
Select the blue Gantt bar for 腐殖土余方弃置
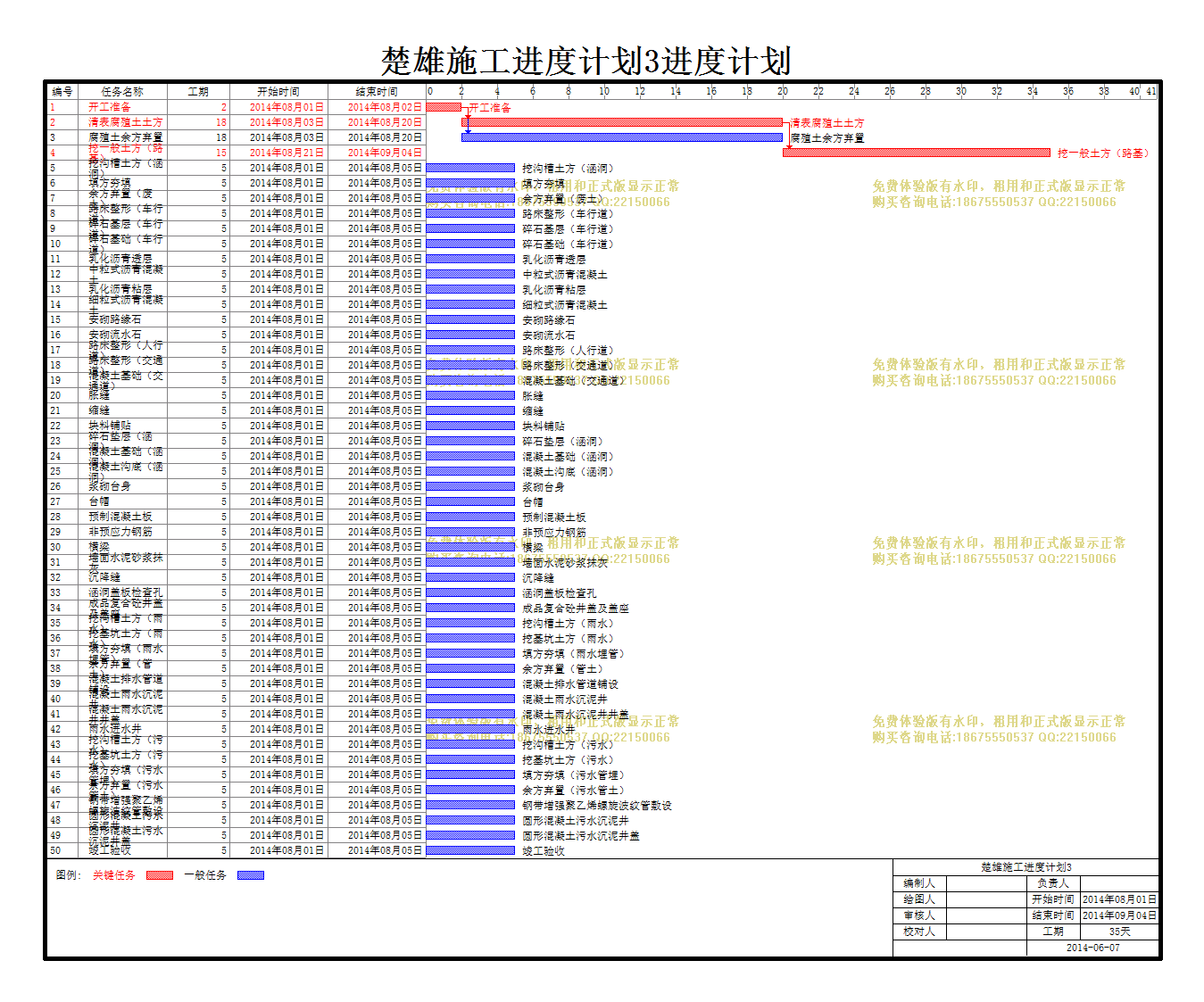coord(622,137)
